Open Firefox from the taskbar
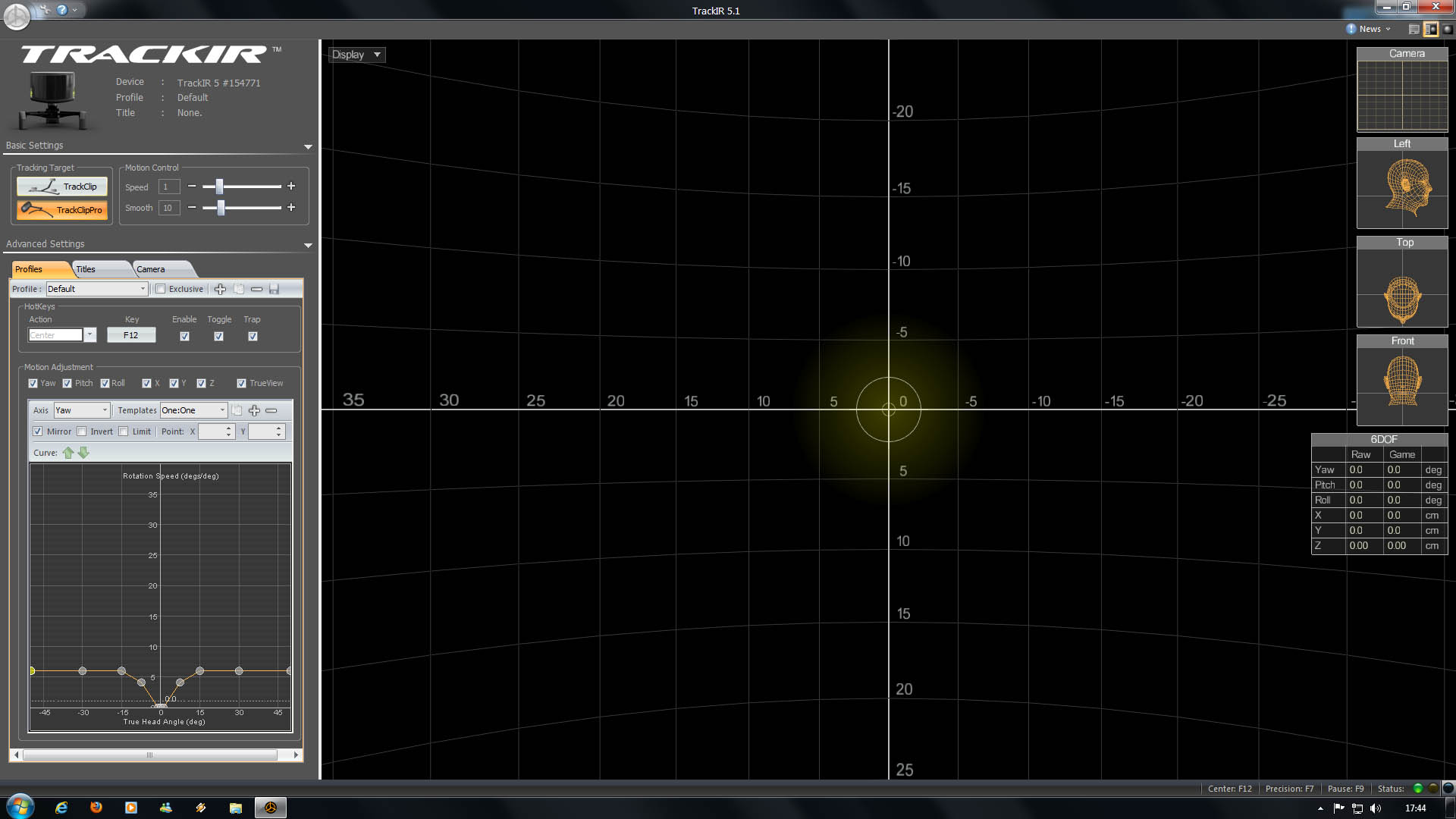The image size is (1456, 819). point(96,808)
